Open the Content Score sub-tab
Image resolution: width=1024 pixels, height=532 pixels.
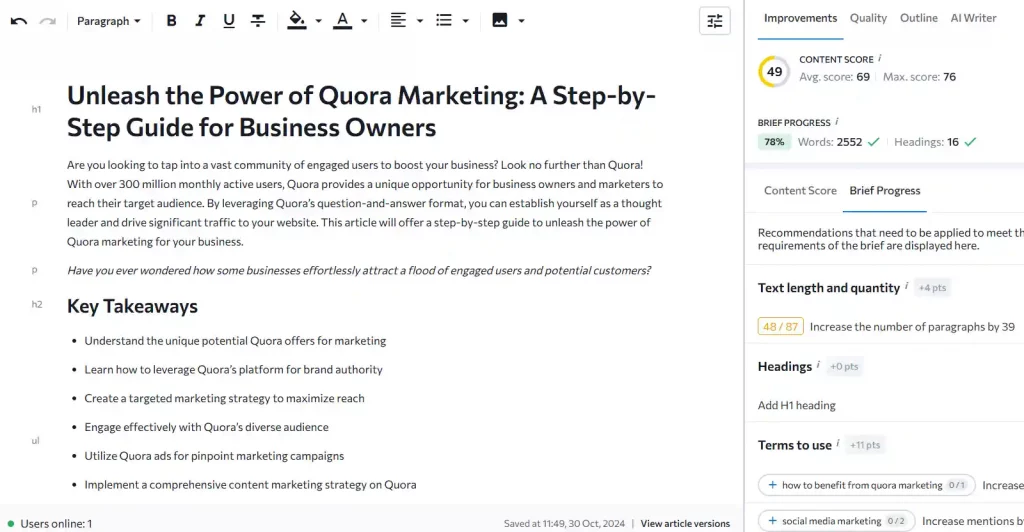pyautogui.click(x=800, y=191)
